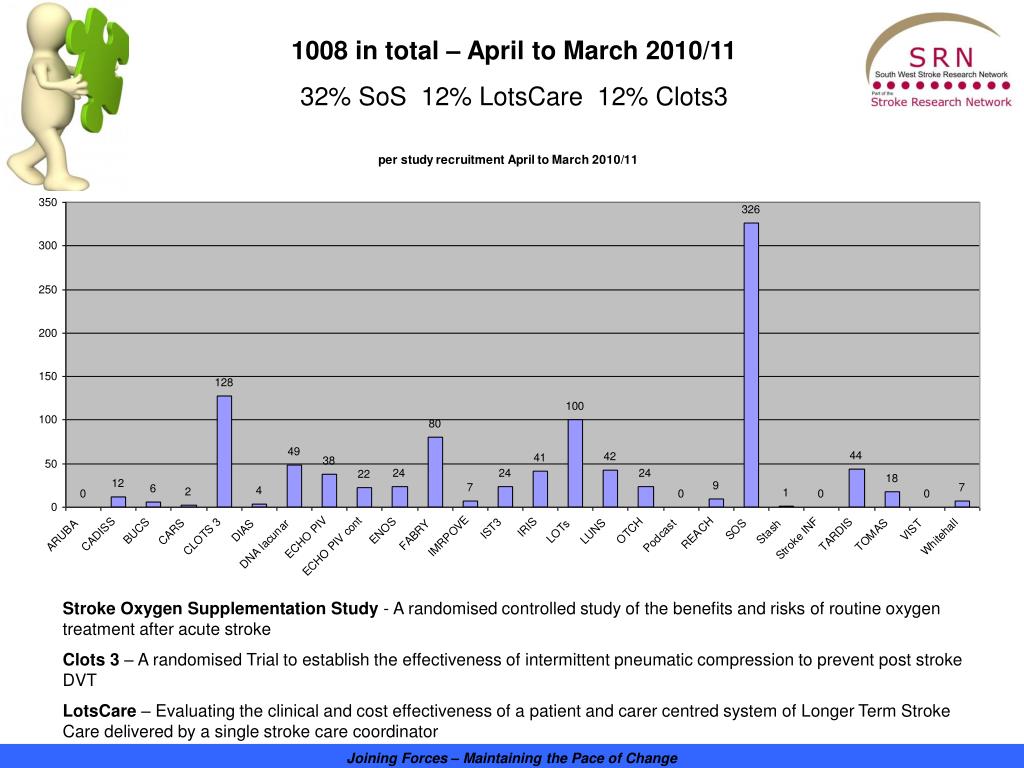Click the x-axis label "Stroke INF"
1024x768 pixels.
coord(796,539)
